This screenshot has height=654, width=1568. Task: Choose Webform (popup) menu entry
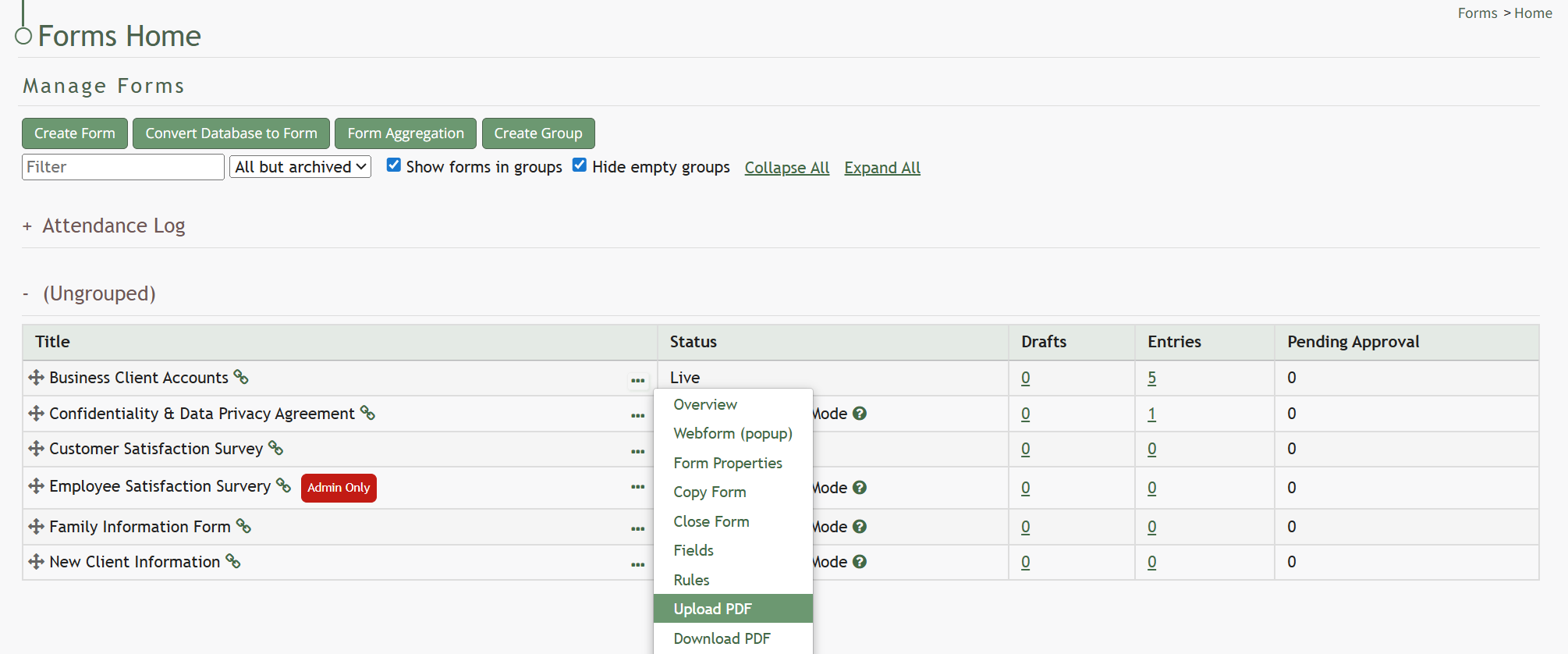pos(733,433)
